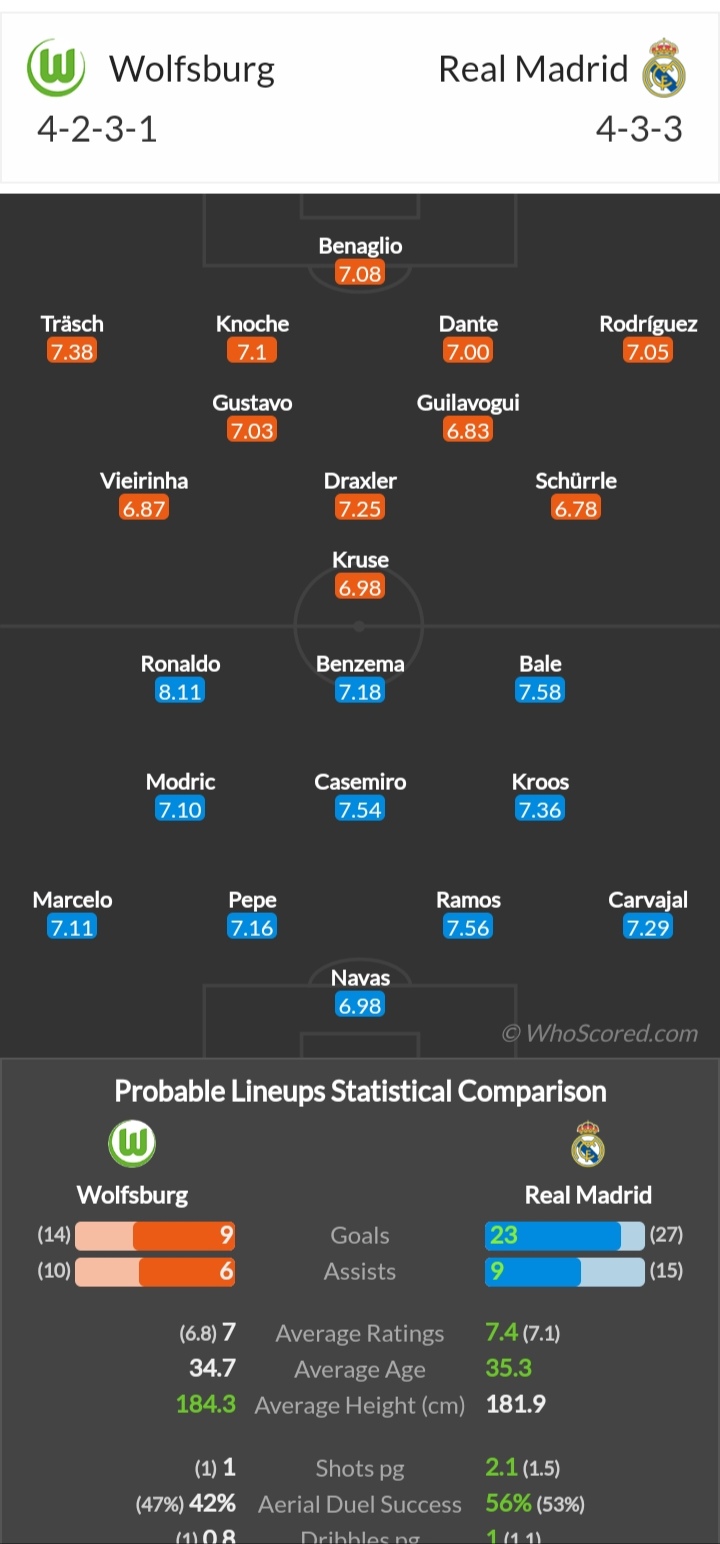Image resolution: width=720 pixels, height=1544 pixels.
Task: Click the Wolfsburg logo in the statistical comparison
Action: tap(132, 1144)
